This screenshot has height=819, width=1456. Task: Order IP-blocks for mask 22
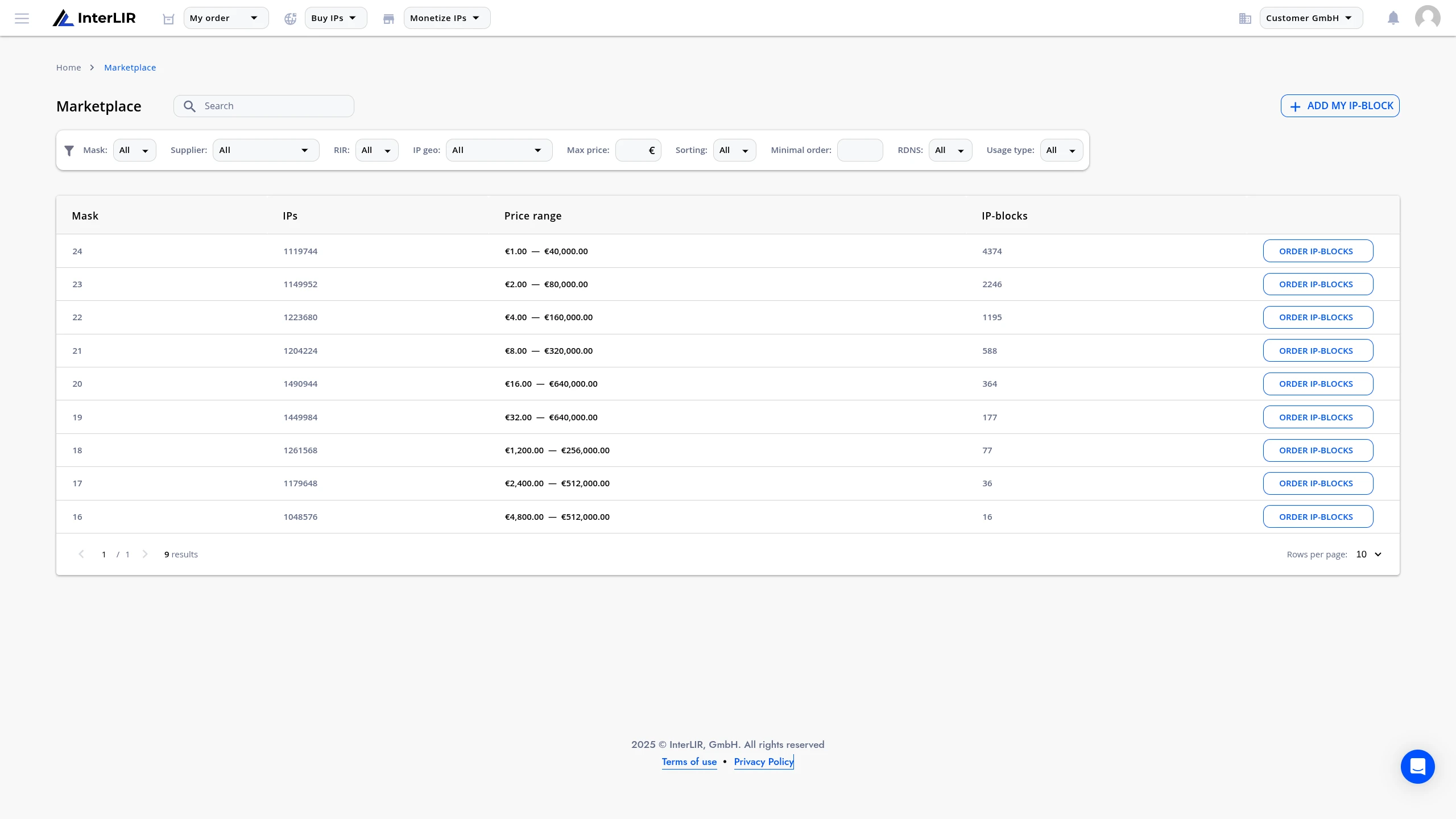tap(1318, 317)
